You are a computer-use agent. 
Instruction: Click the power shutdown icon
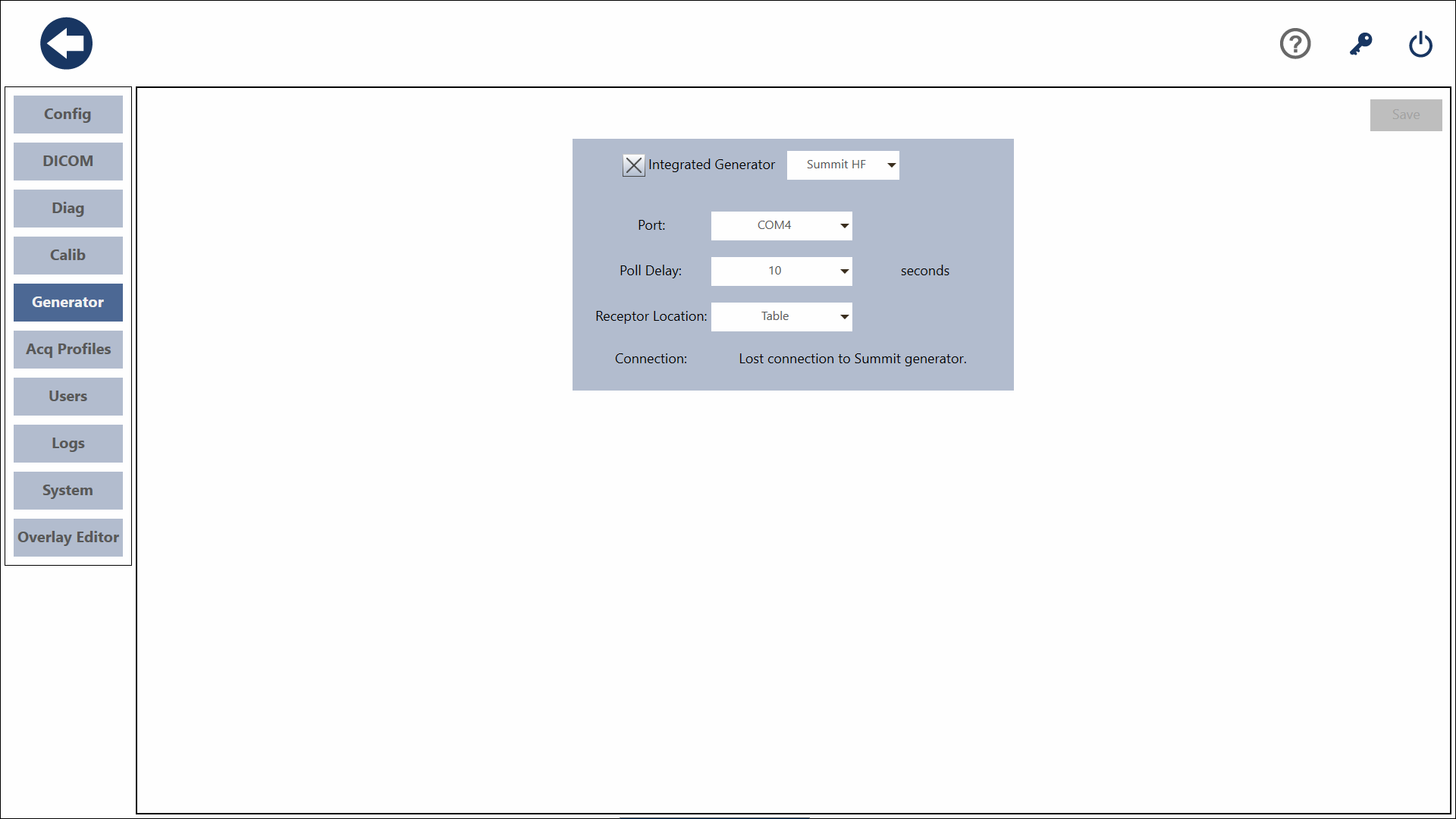pos(1420,44)
